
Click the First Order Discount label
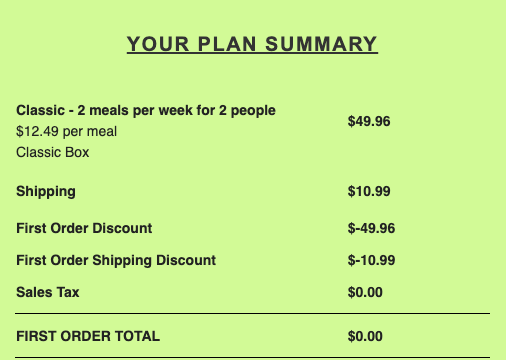pyautogui.click(x=84, y=228)
